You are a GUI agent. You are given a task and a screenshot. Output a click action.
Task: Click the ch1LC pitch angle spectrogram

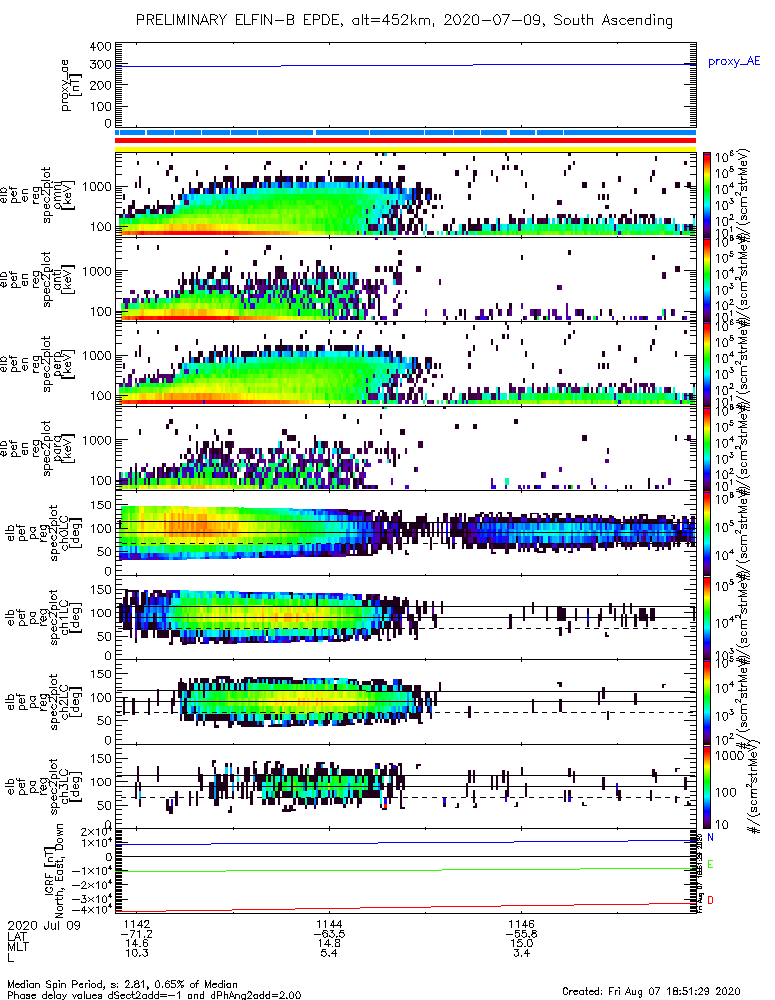click(406, 617)
